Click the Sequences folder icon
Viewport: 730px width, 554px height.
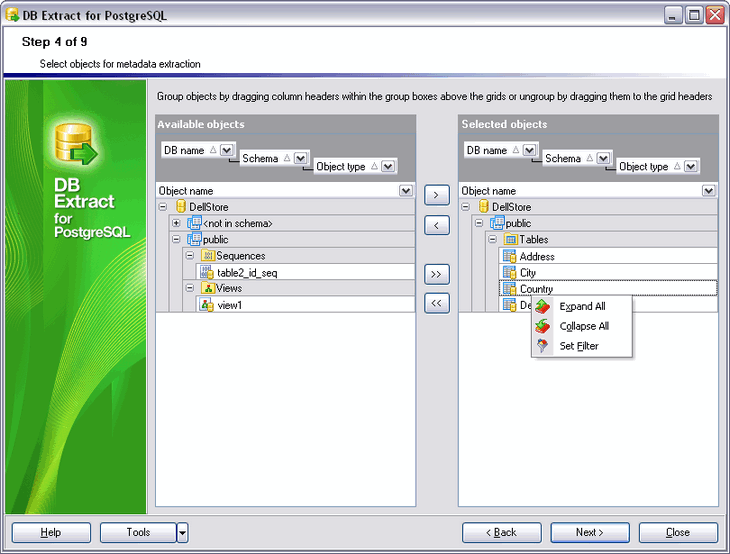(x=209, y=256)
